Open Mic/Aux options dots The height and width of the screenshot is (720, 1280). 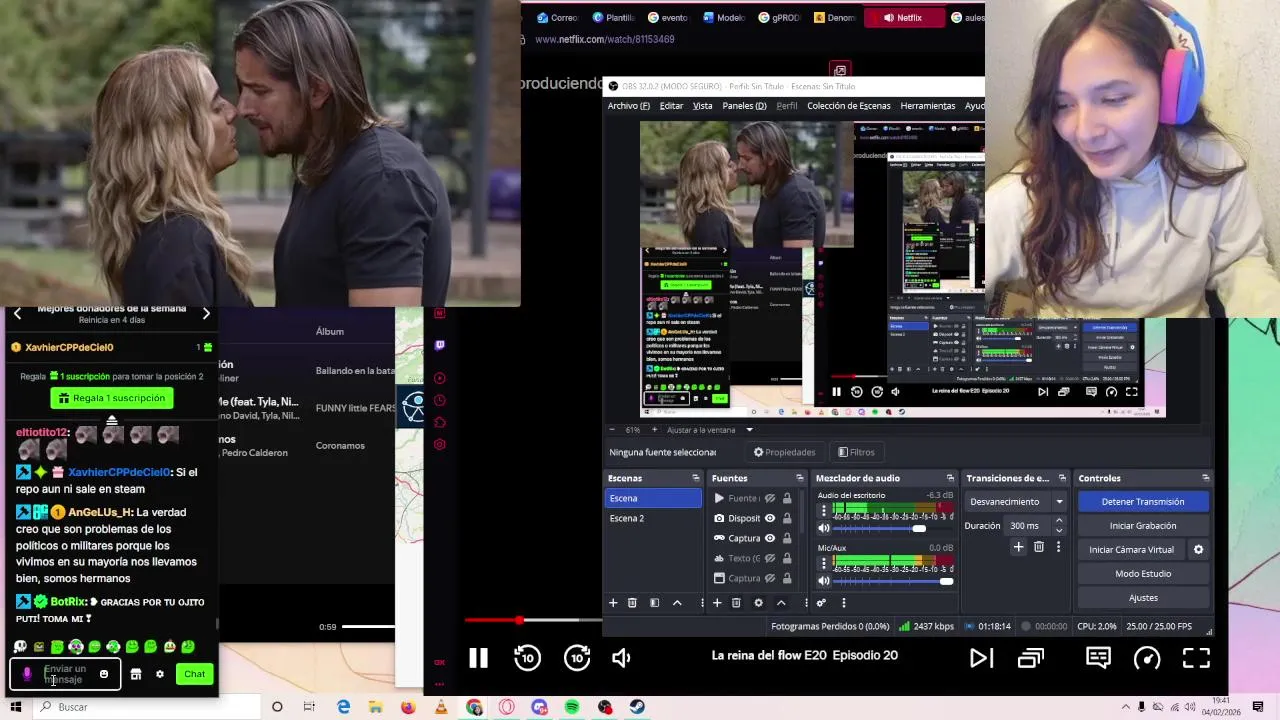824,563
